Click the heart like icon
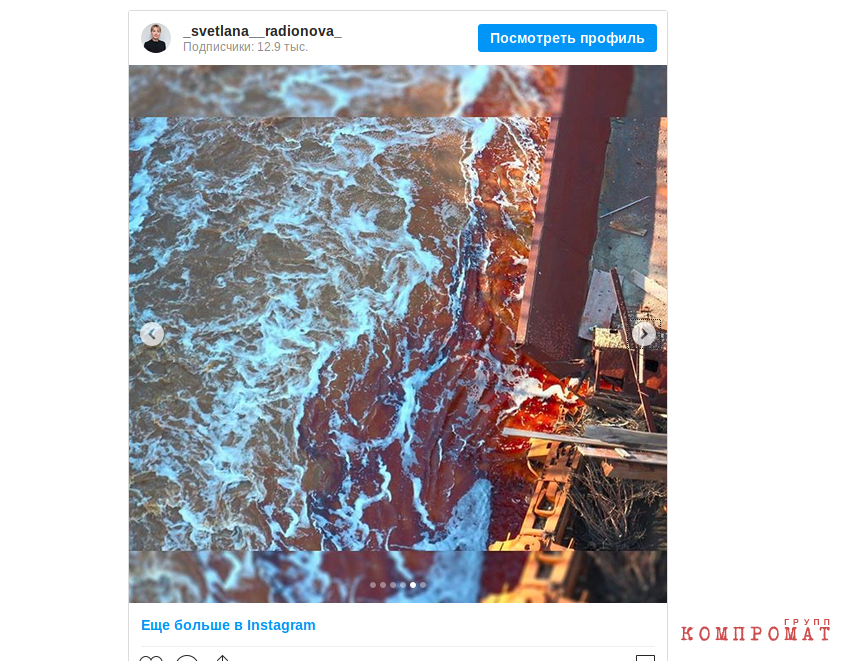Viewport: 841px width, 661px height. (x=151, y=658)
